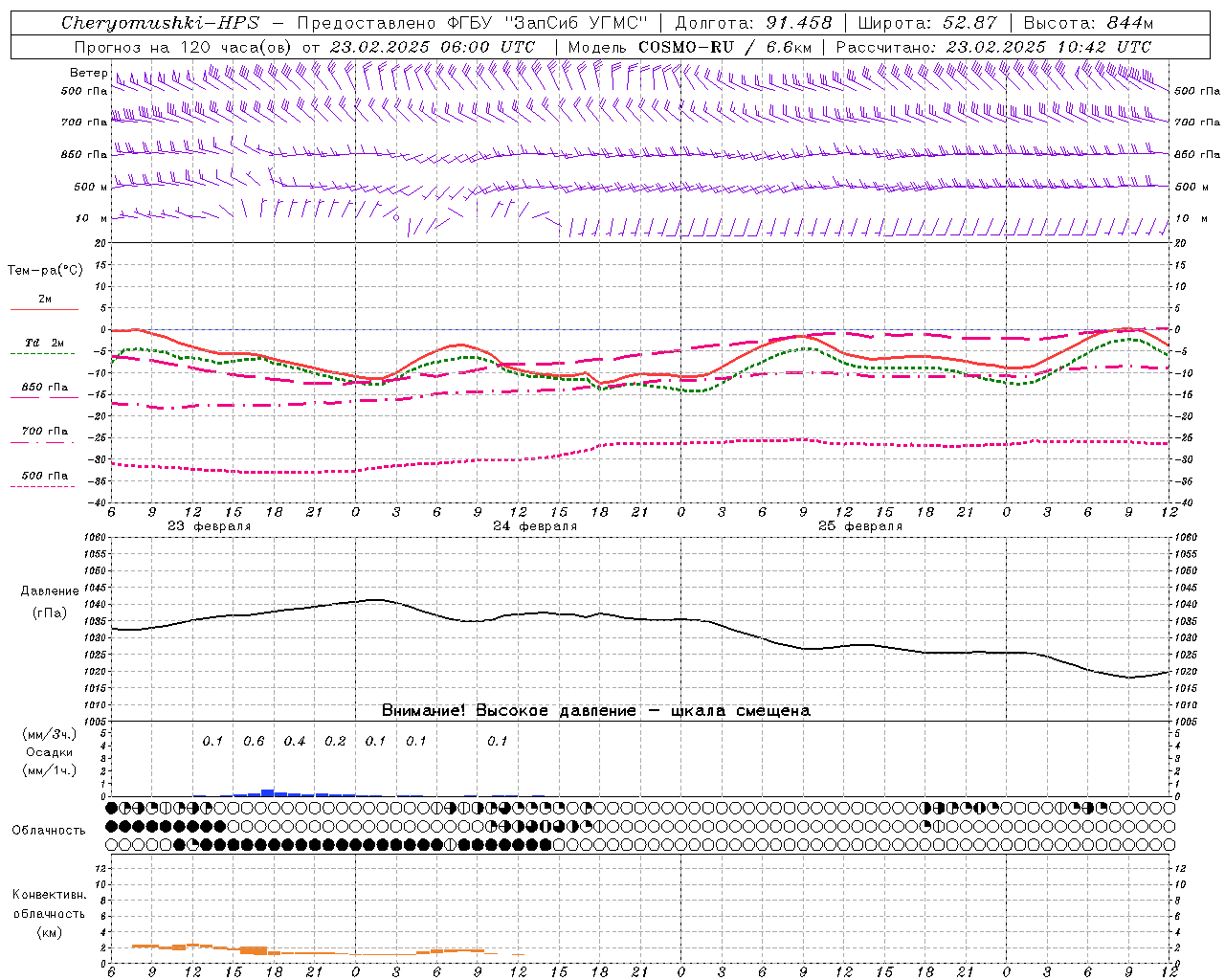
Task: Click the 'Модель COSMO-RU / 6.6км' label
Action: click(x=689, y=47)
